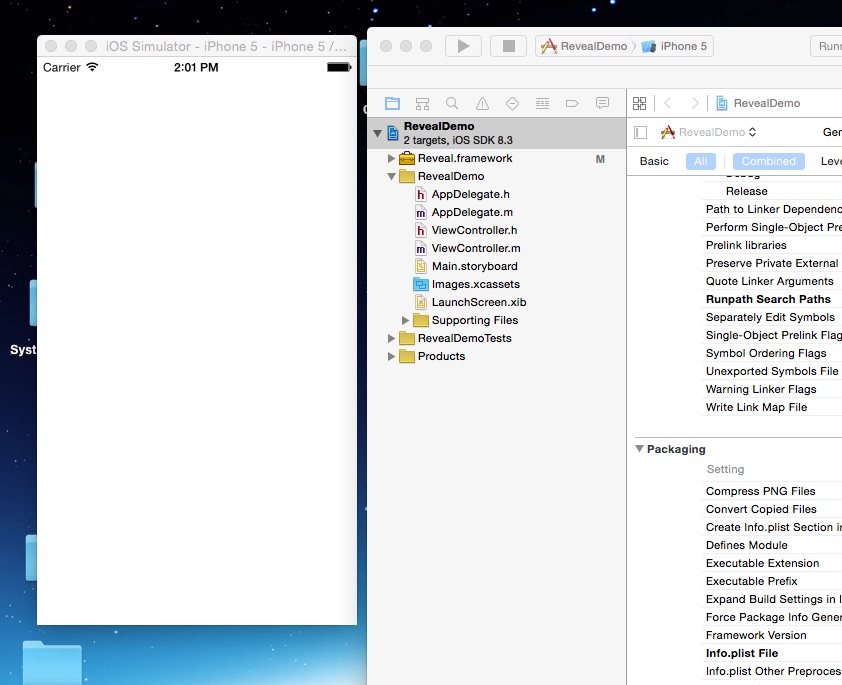Expand the Products group
Viewport: 842px width, 685px height.
[391, 356]
